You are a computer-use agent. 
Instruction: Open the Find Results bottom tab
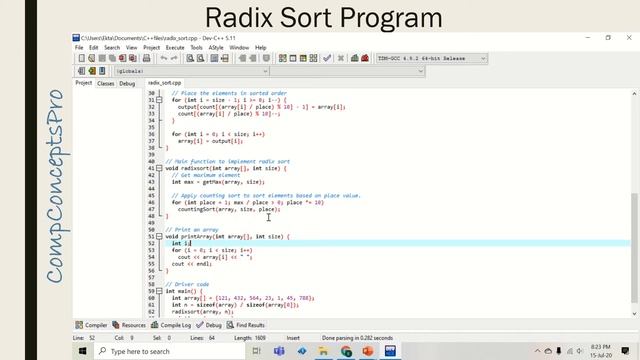pyautogui.click(x=246, y=325)
